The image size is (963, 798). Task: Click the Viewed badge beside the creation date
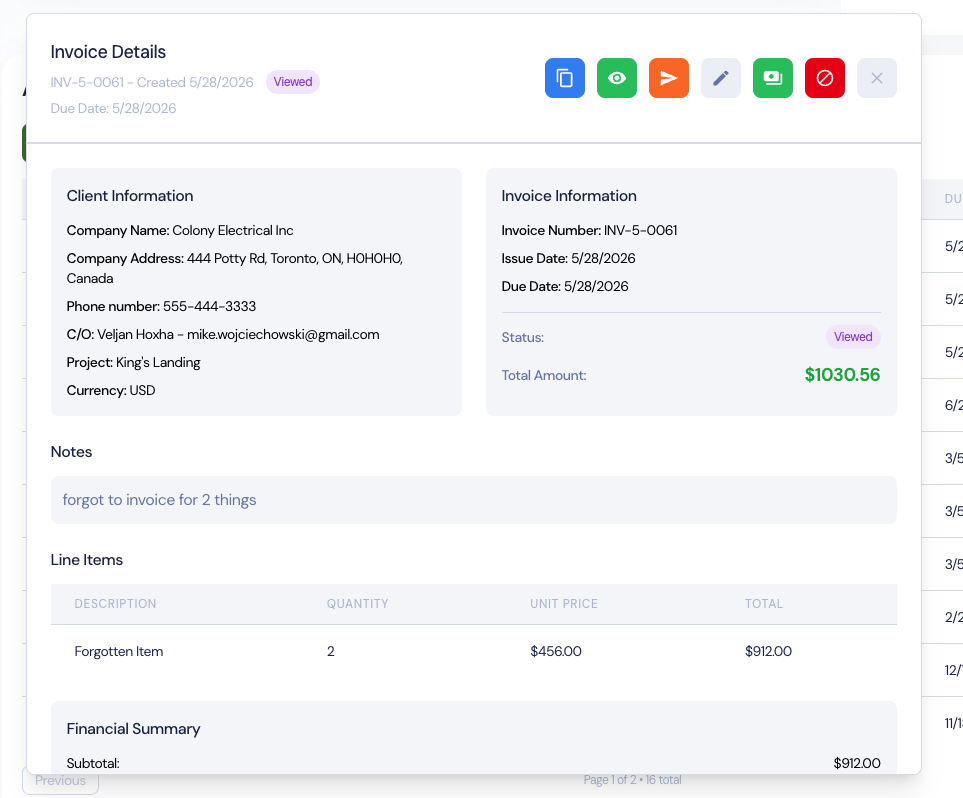point(292,82)
